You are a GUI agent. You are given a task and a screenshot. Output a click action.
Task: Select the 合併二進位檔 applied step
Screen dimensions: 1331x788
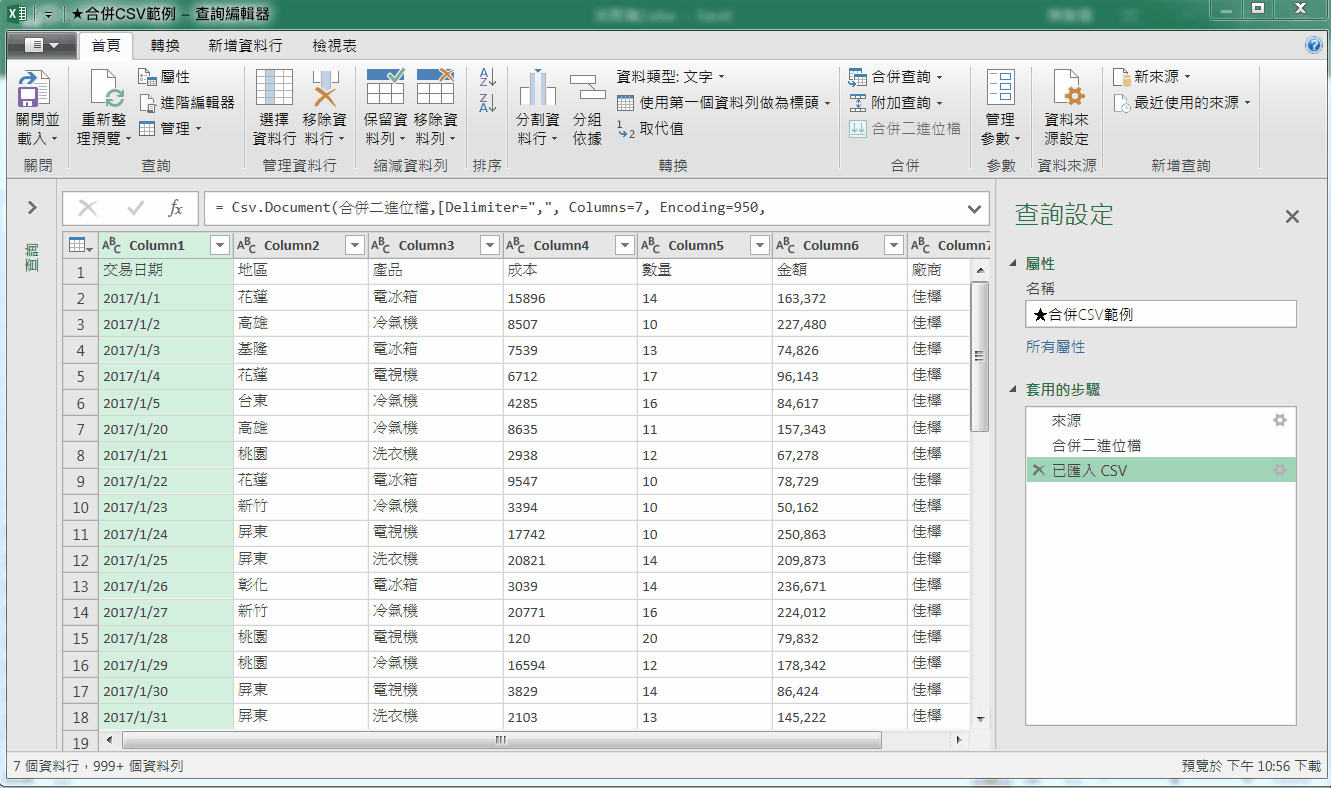pyautogui.click(x=1160, y=446)
